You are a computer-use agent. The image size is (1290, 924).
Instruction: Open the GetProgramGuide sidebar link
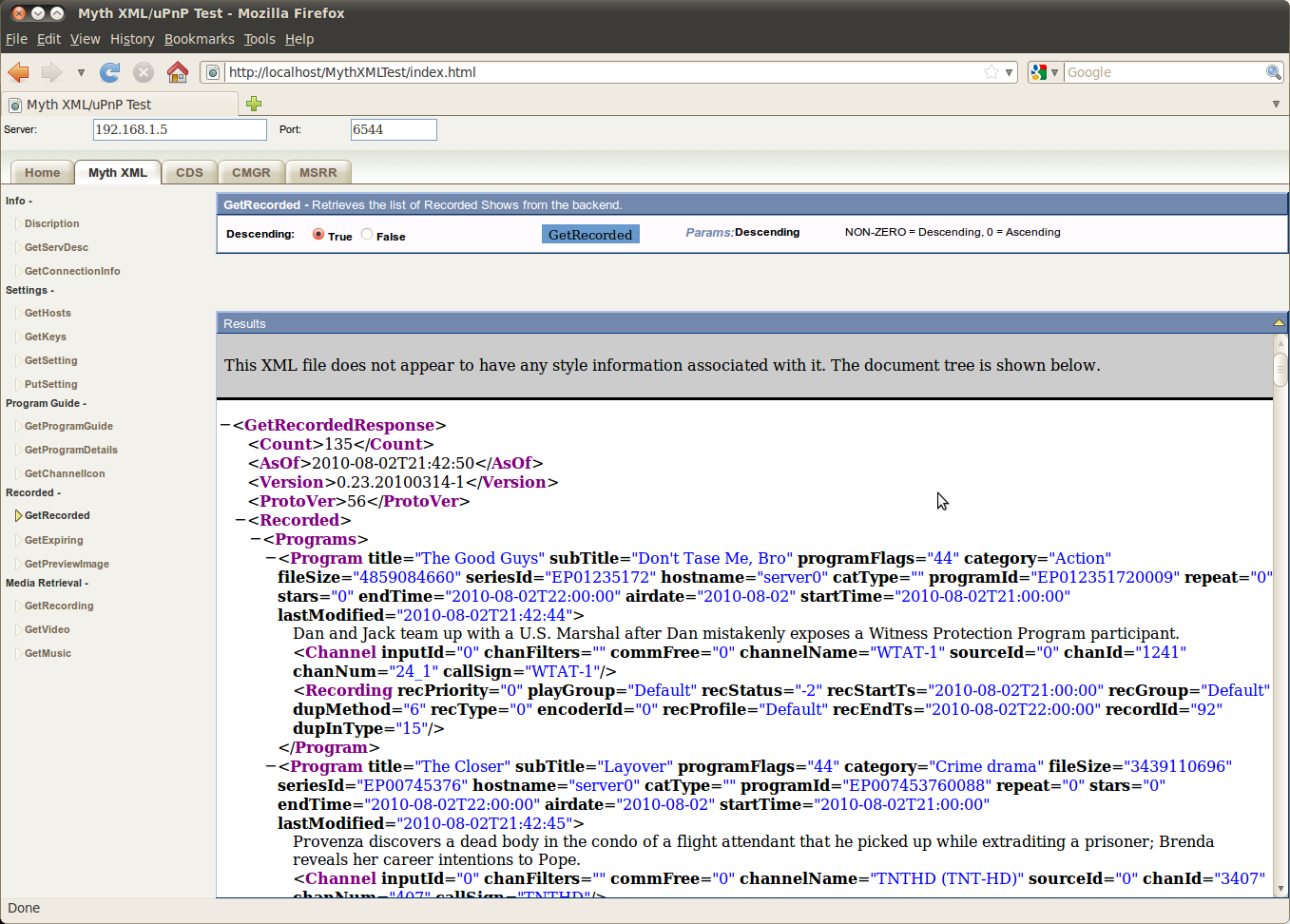(68, 427)
